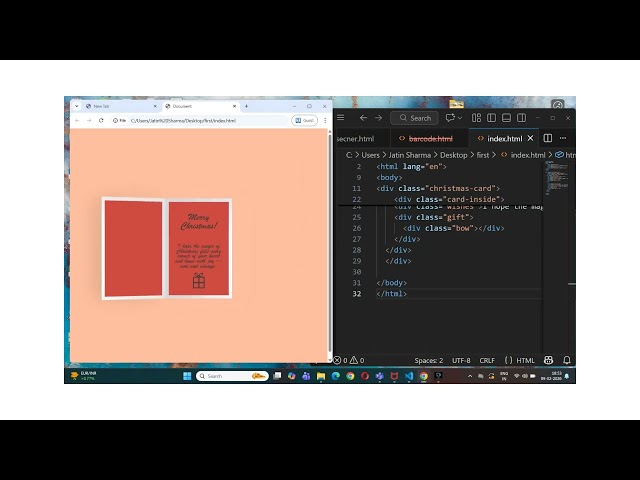Screen dimensions: 640x480
Task: Open Task View on the taskbar
Action: click(x=277, y=376)
